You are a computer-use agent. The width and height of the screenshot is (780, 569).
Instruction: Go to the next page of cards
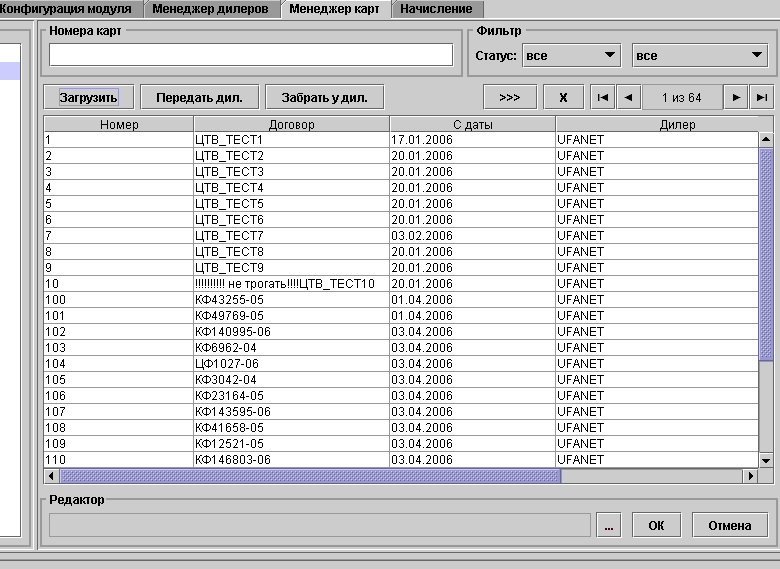[736, 97]
